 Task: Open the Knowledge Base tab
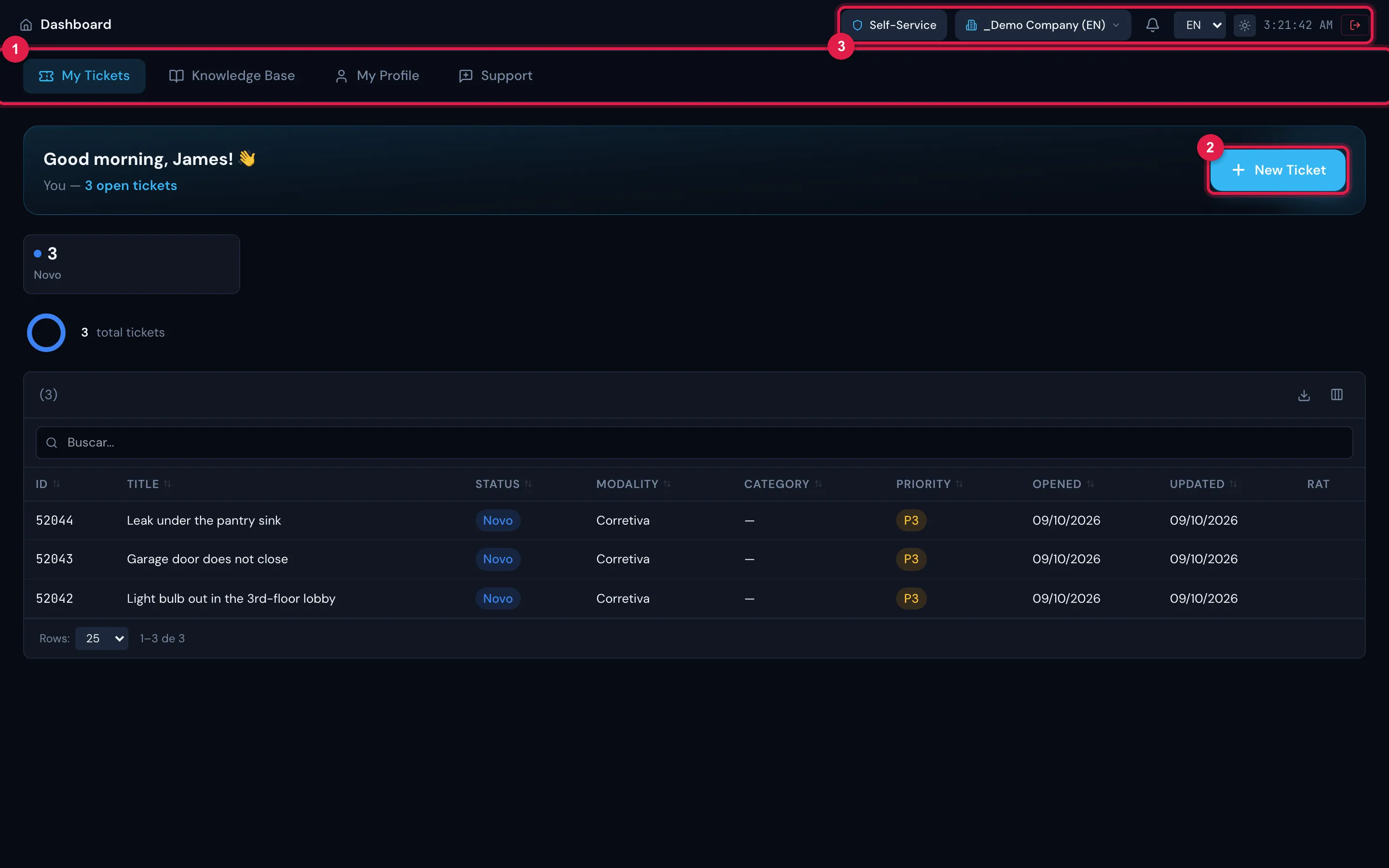[x=232, y=76]
